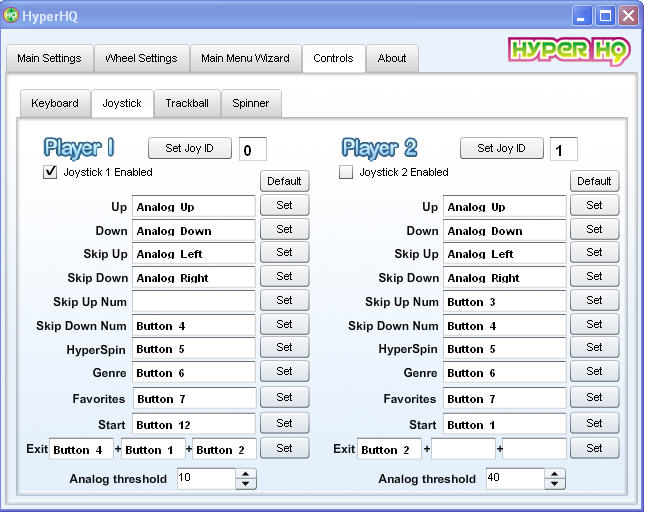Viewport: 645px width, 512px height.
Task: Click Player 1 Up field Analog Up
Action: click(x=194, y=206)
